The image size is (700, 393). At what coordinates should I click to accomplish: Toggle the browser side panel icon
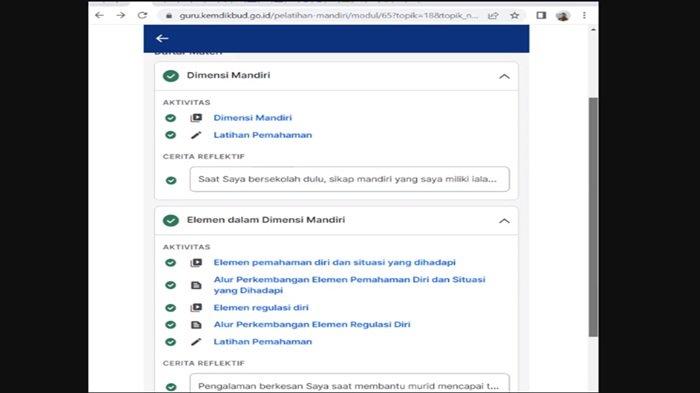pyautogui.click(x=541, y=16)
